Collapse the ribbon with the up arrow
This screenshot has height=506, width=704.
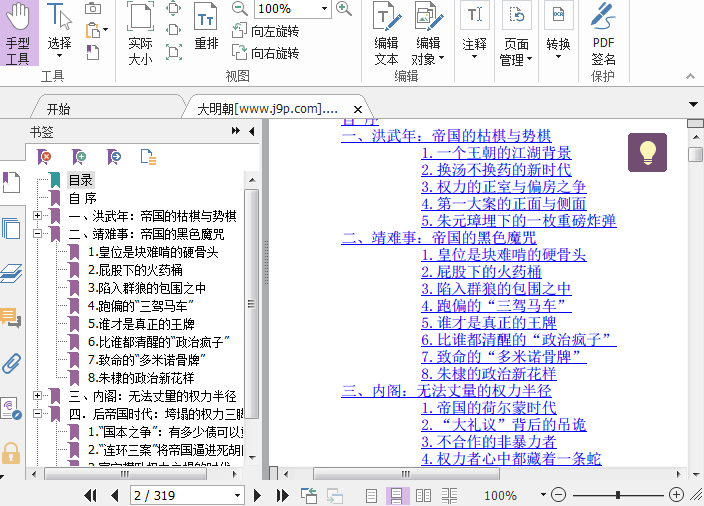point(691,76)
